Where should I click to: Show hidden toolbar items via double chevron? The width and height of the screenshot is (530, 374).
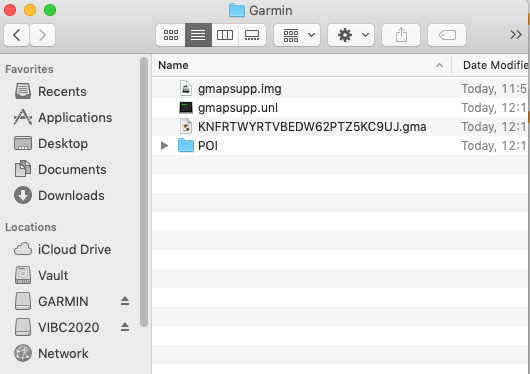516,34
